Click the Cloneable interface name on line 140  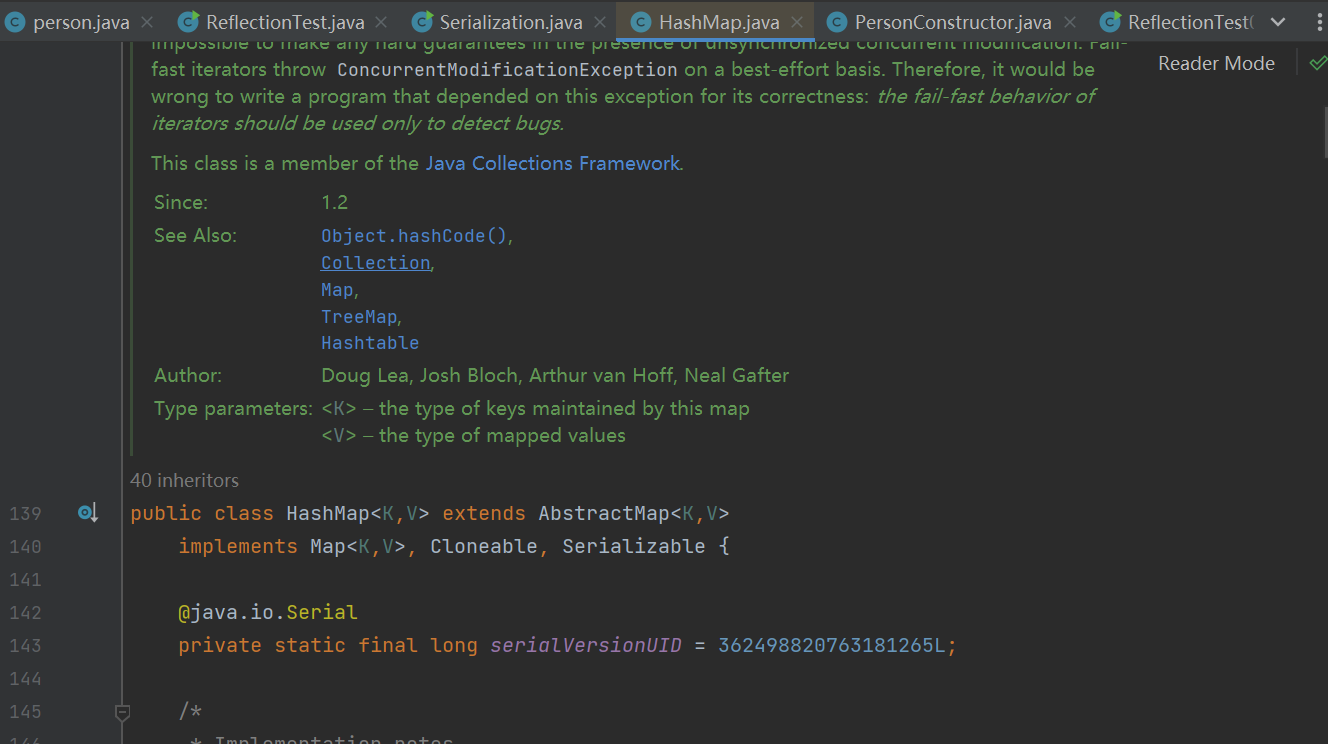(x=484, y=546)
